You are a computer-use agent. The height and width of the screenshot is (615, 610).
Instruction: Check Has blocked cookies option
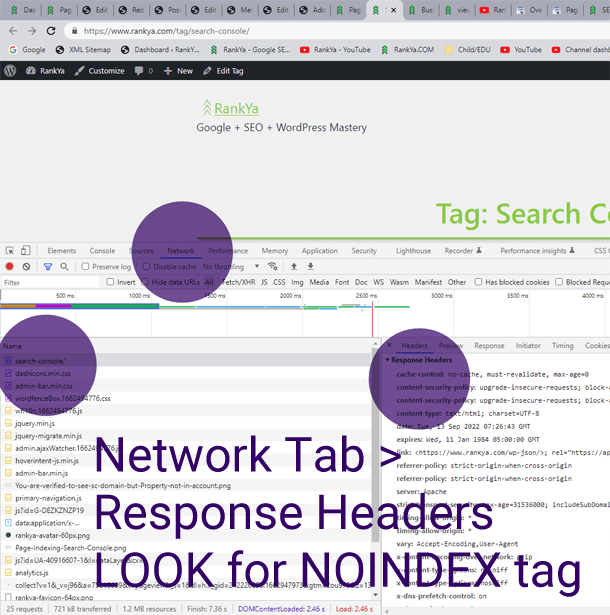click(x=478, y=282)
